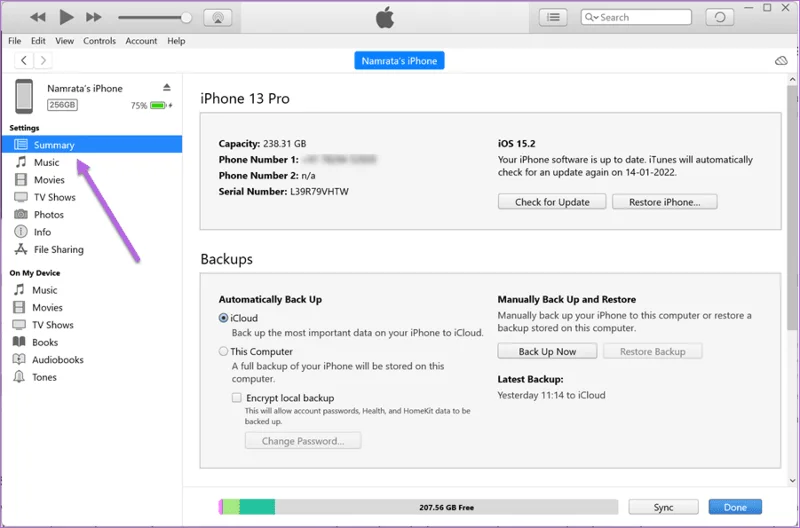Click the music note icon under Settings
Image resolution: width=800 pixels, height=528 pixels.
[21, 162]
